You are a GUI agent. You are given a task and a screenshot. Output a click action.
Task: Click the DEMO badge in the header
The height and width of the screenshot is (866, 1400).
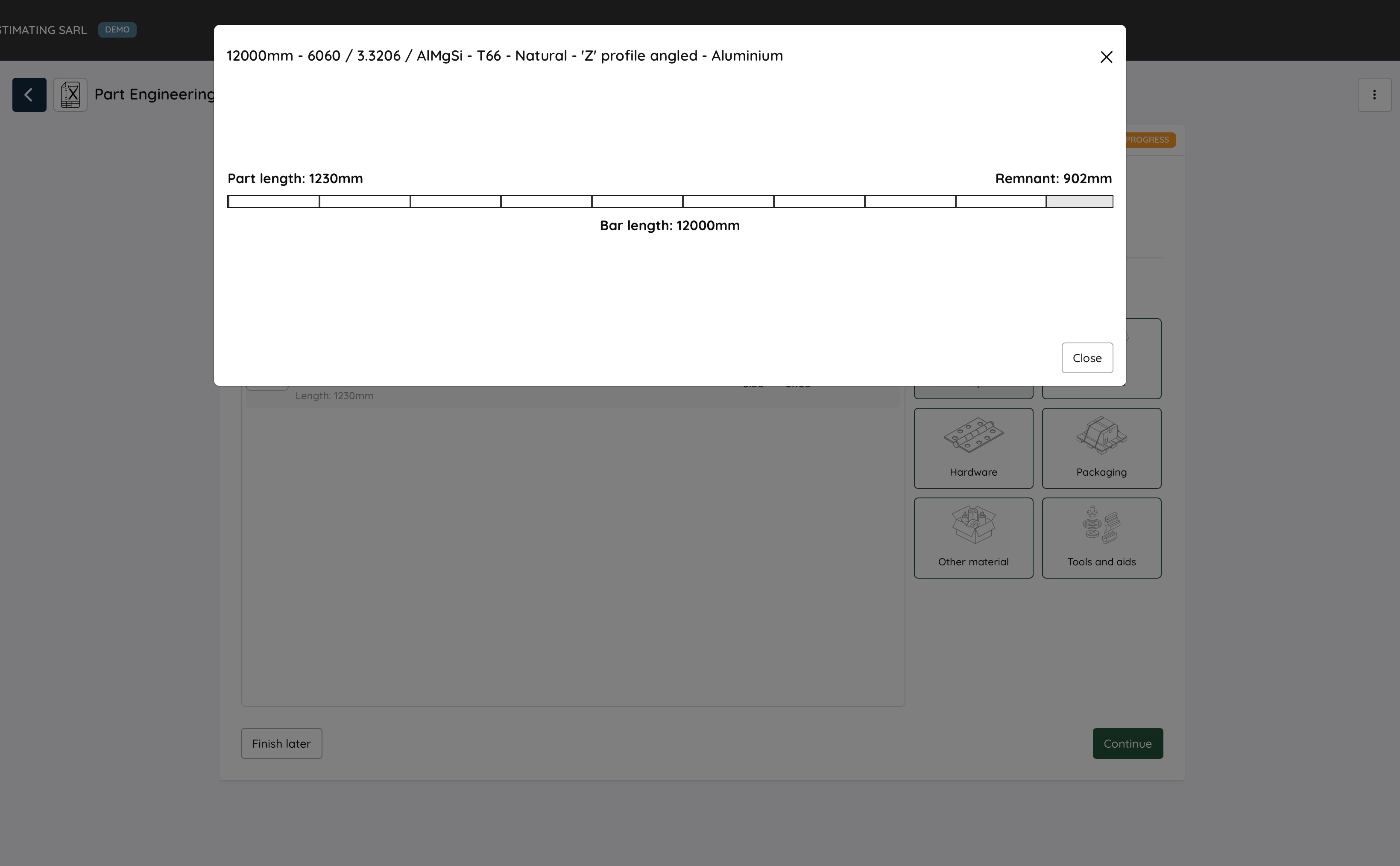tap(117, 30)
